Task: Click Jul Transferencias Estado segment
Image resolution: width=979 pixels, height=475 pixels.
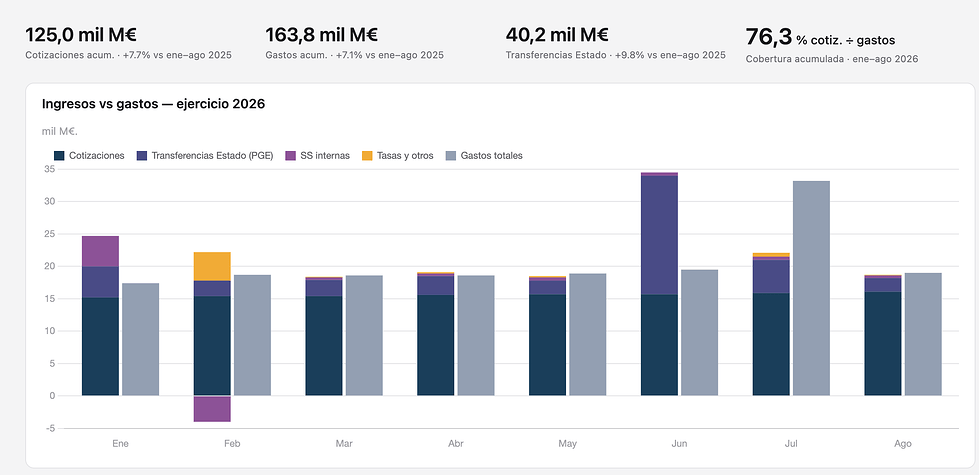Action: 771,277
